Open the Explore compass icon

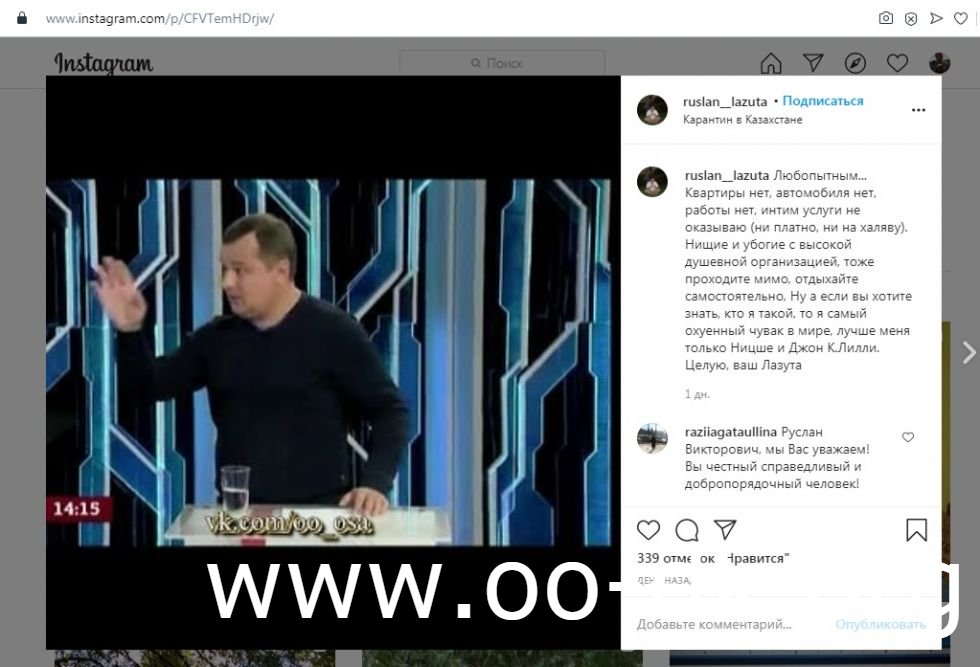click(855, 63)
